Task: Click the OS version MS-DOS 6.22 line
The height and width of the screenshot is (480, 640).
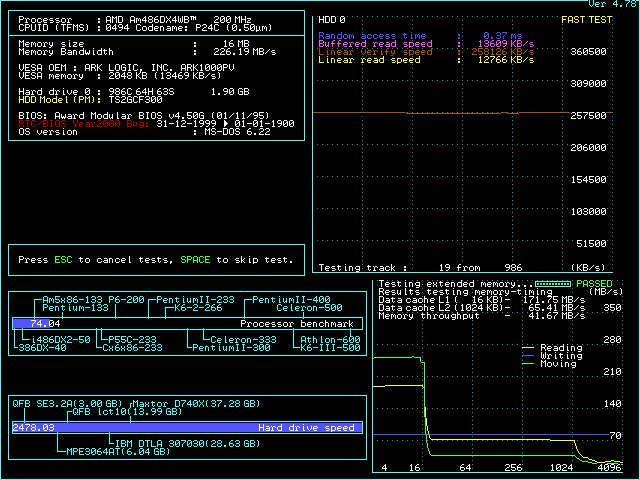Action: tap(144, 132)
